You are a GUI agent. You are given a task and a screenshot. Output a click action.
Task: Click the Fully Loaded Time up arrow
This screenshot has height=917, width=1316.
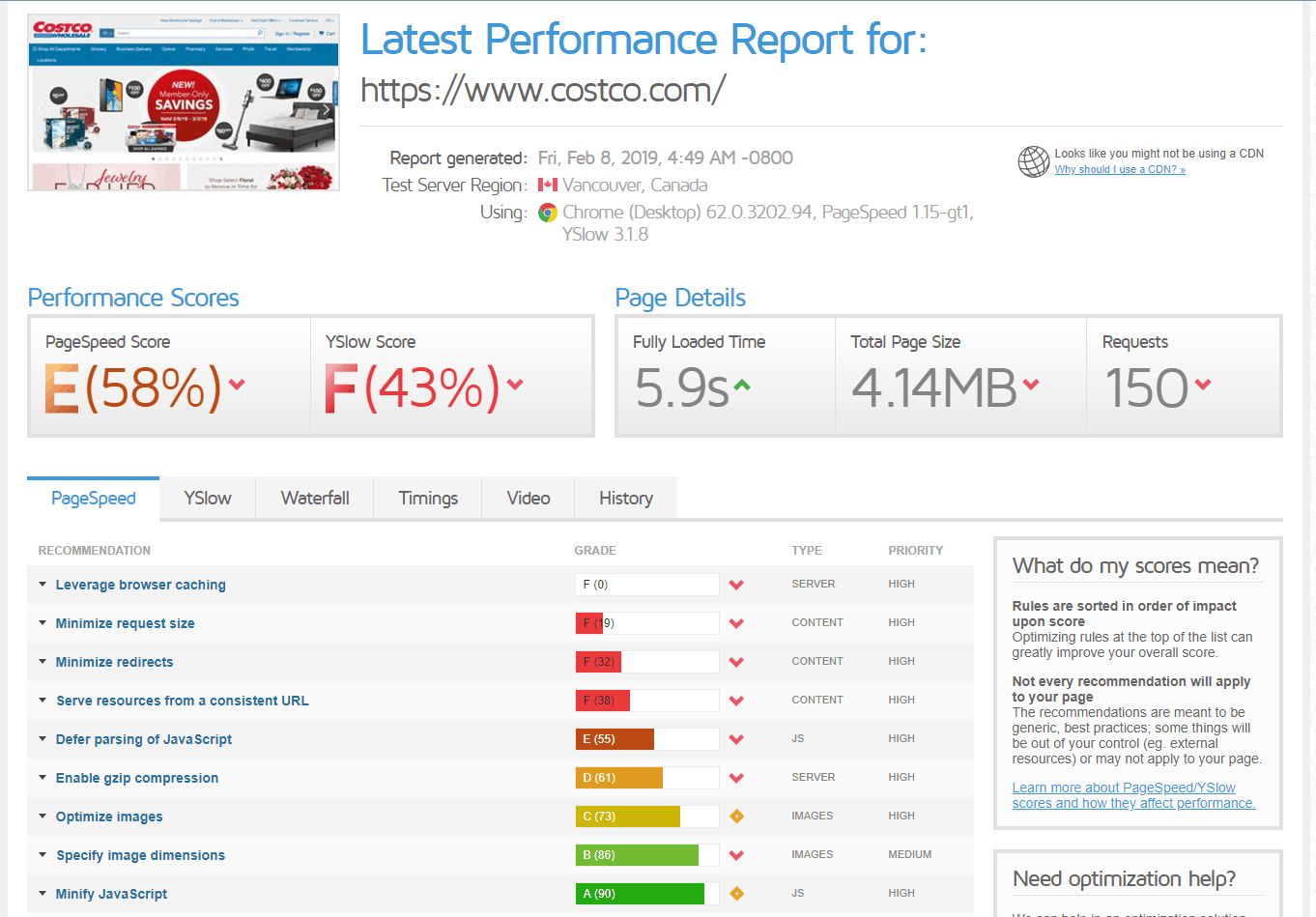tap(741, 385)
